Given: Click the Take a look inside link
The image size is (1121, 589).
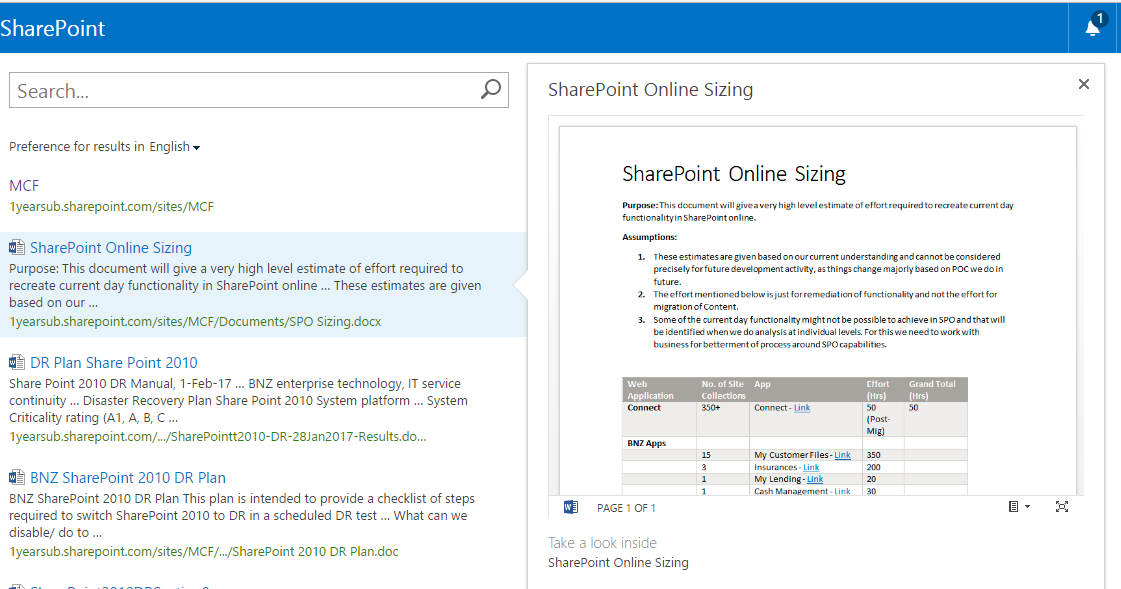Looking at the screenshot, I should tap(601, 542).
